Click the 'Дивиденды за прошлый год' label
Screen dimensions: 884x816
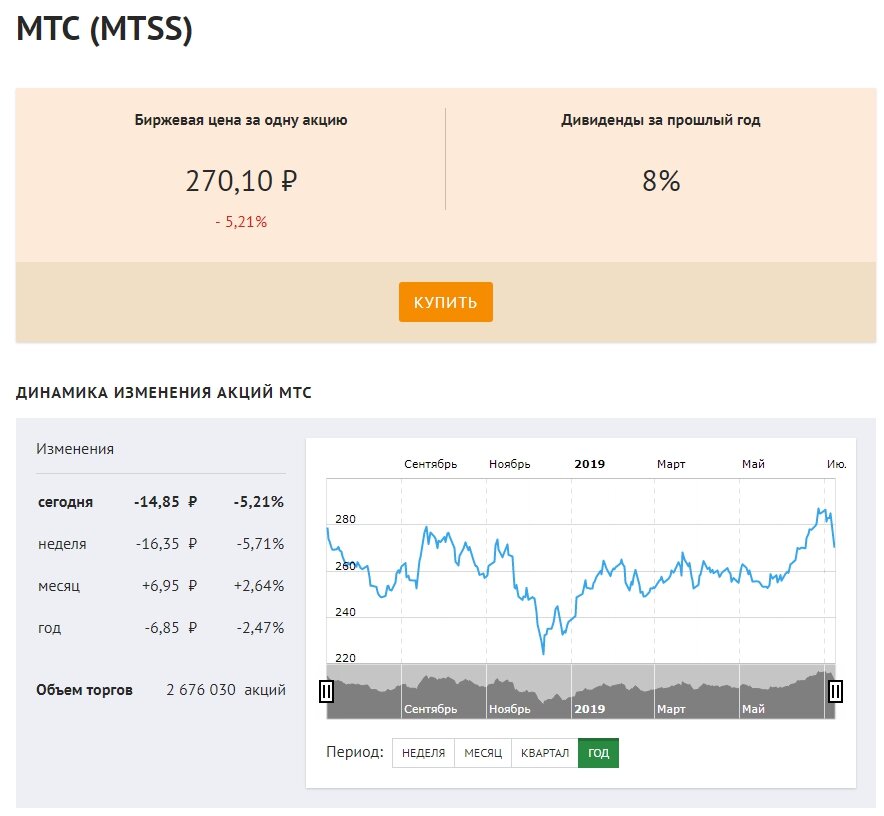pyautogui.click(x=661, y=120)
